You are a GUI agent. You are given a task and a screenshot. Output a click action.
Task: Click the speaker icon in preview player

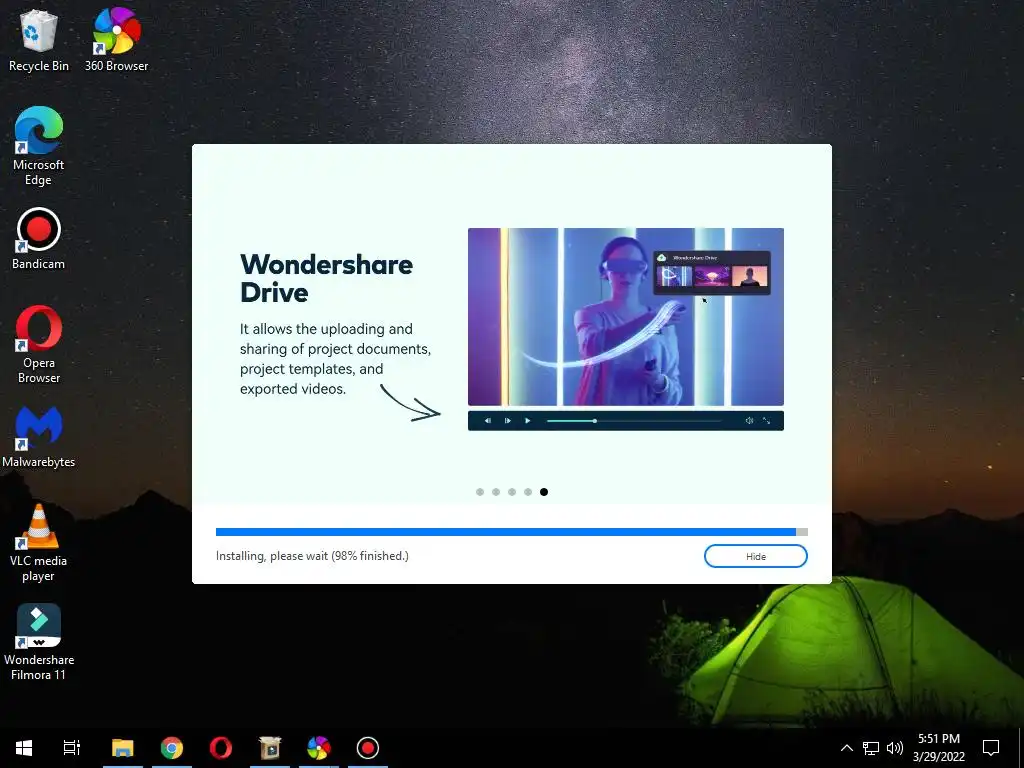tap(749, 421)
